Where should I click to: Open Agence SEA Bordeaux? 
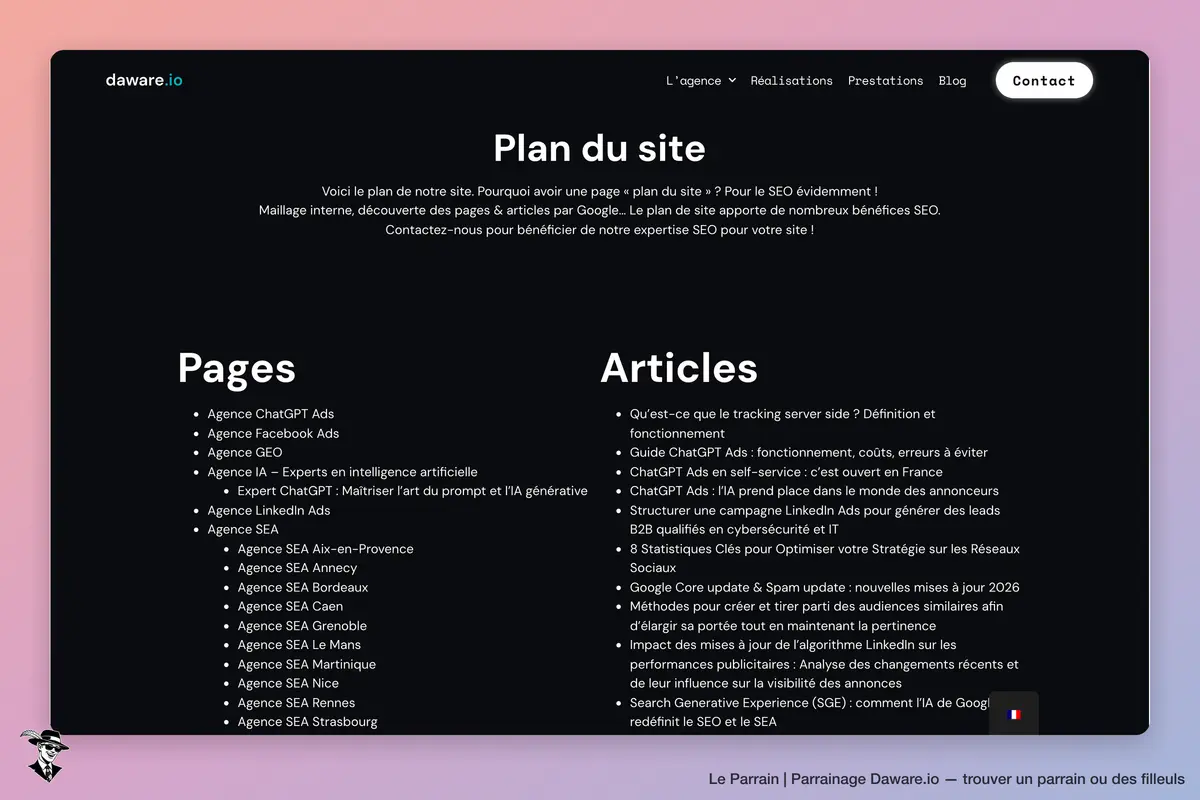303,587
